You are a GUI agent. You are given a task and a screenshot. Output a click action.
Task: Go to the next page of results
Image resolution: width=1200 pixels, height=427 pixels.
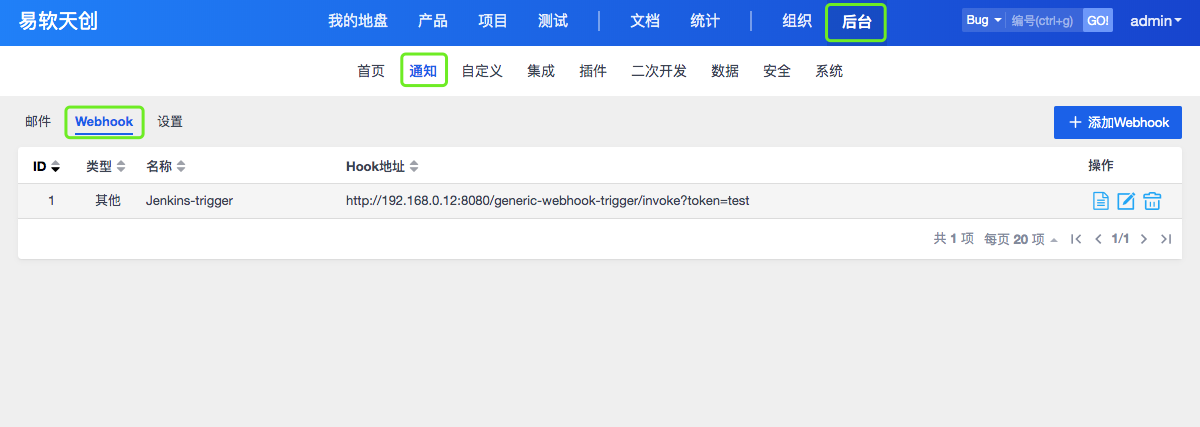coord(1143,239)
